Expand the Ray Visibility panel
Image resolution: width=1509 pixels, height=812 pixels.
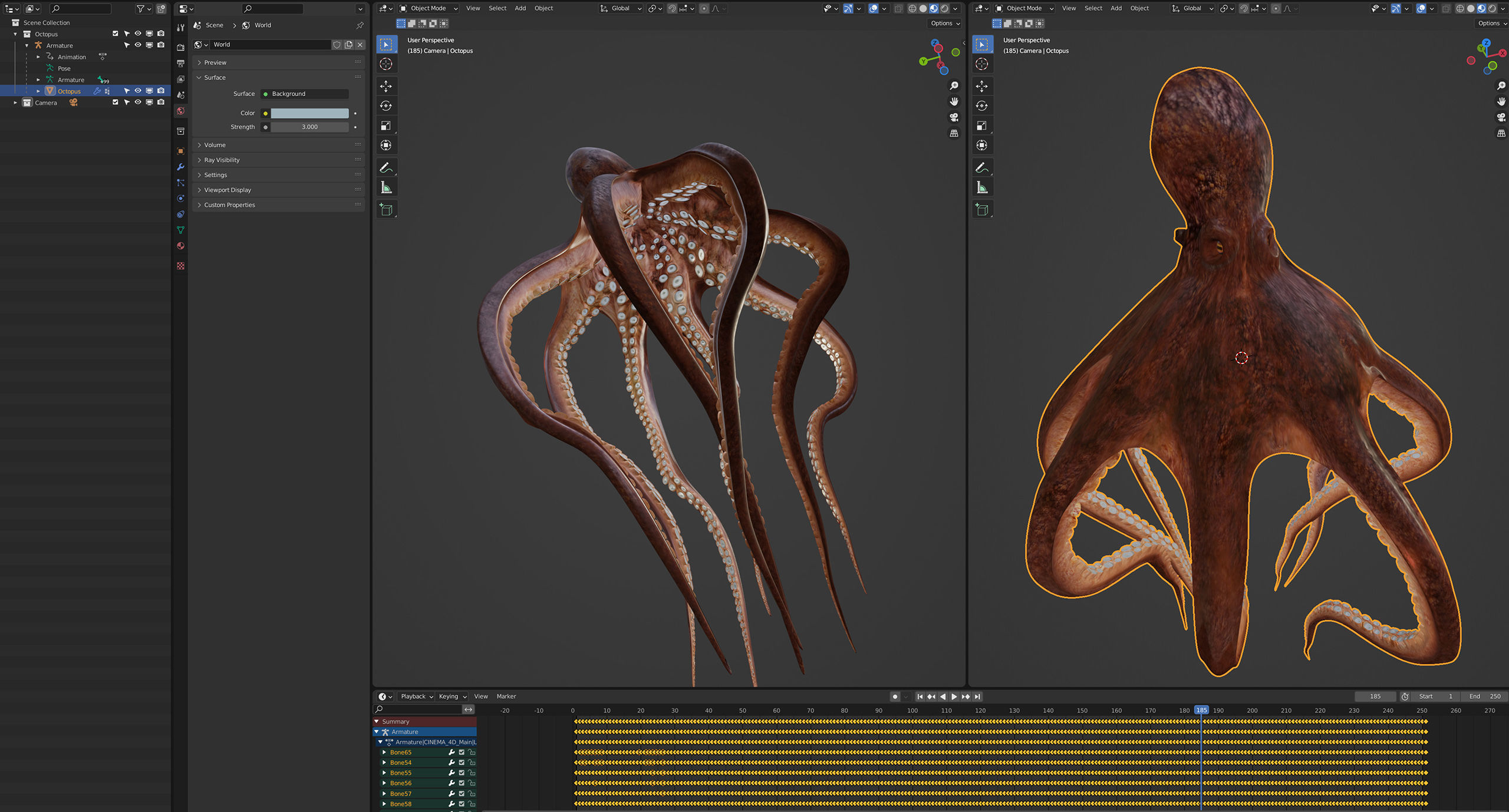pyautogui.click(x=278, y=160)
